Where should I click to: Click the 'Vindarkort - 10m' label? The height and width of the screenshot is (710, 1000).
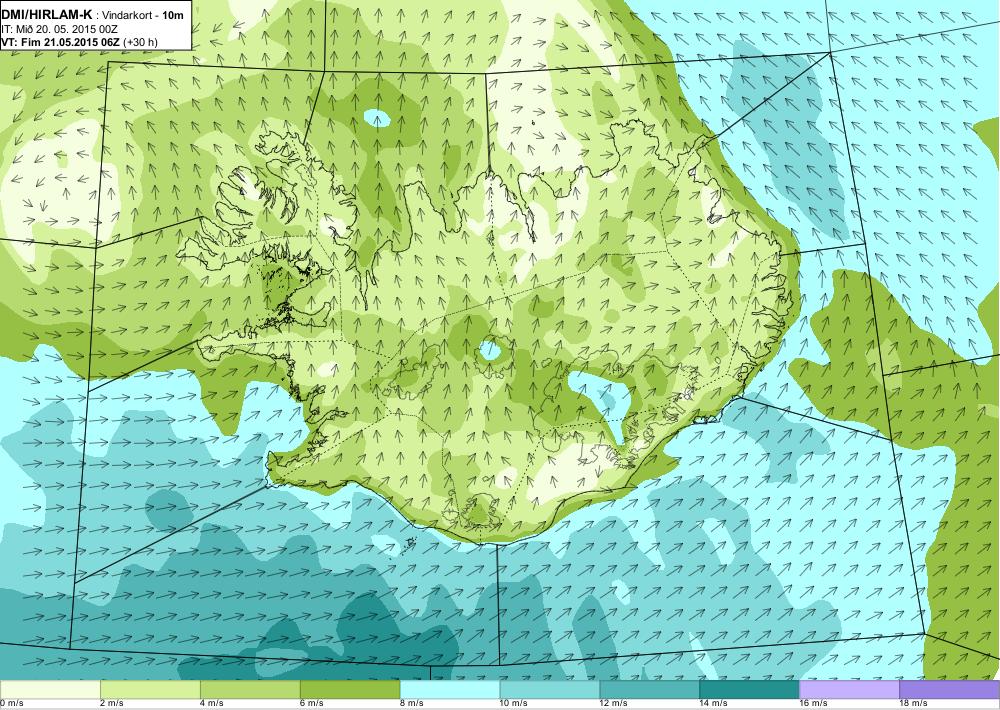143,15
